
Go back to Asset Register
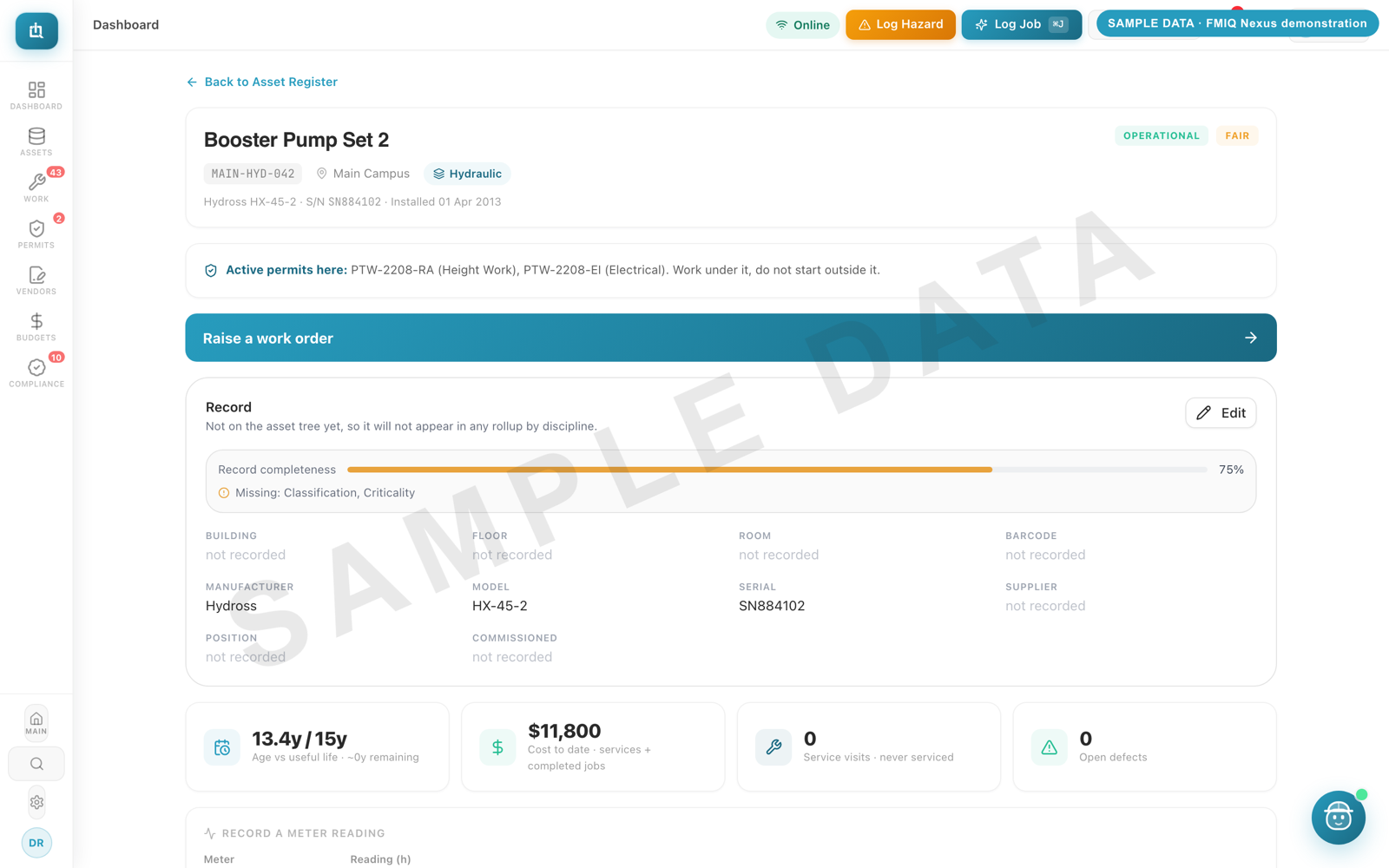point(262,82)
